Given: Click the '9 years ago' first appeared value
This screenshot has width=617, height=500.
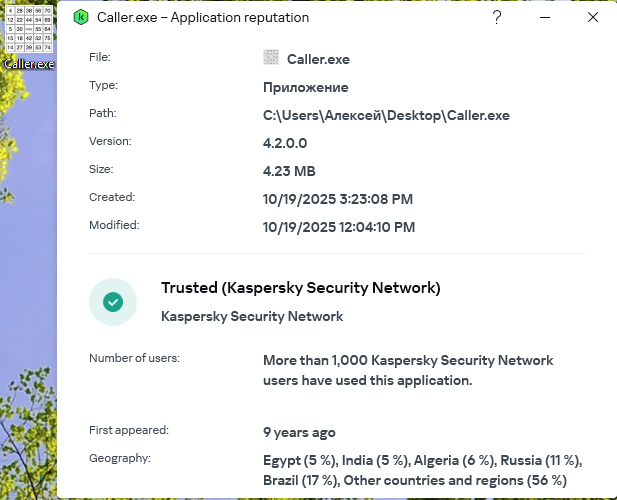Looking at the screenshot, I should click(299, 433).
